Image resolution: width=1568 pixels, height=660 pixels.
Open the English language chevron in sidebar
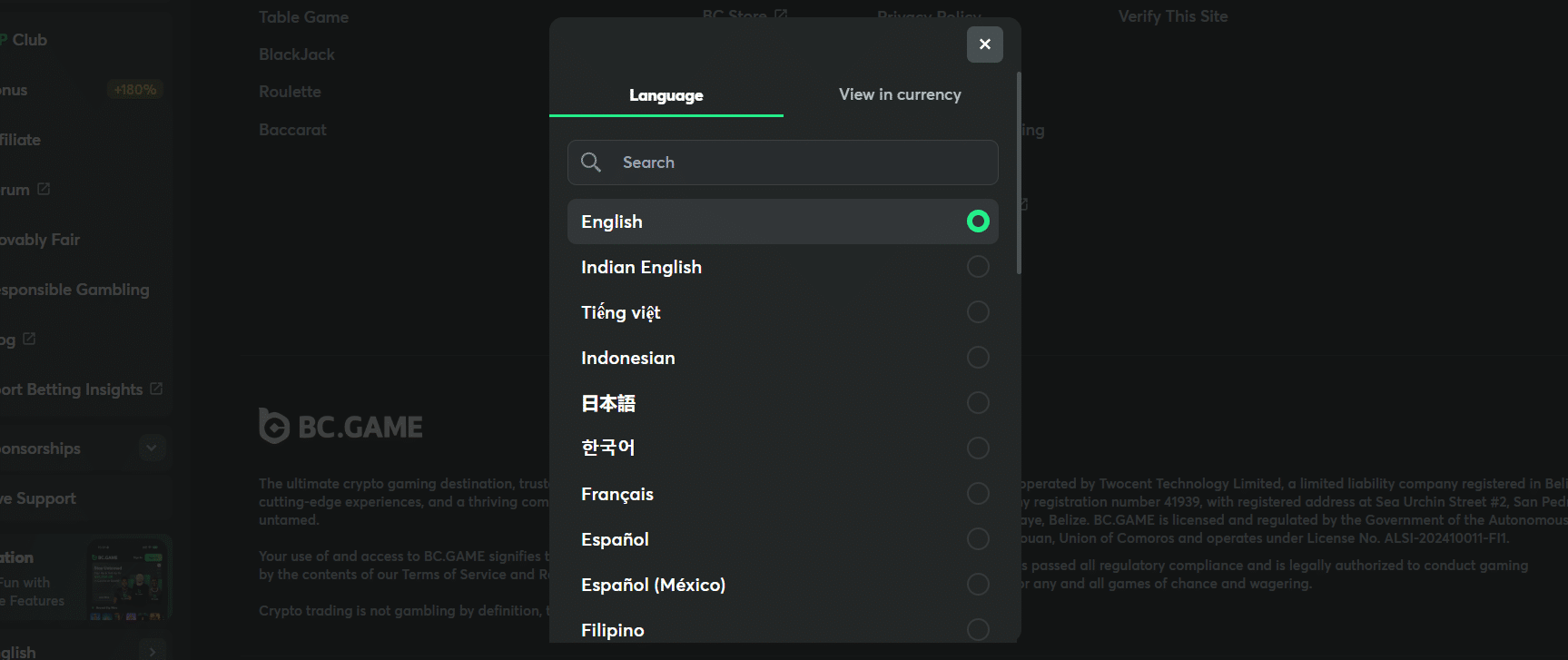pyautogui.click(x=152, y=652)
